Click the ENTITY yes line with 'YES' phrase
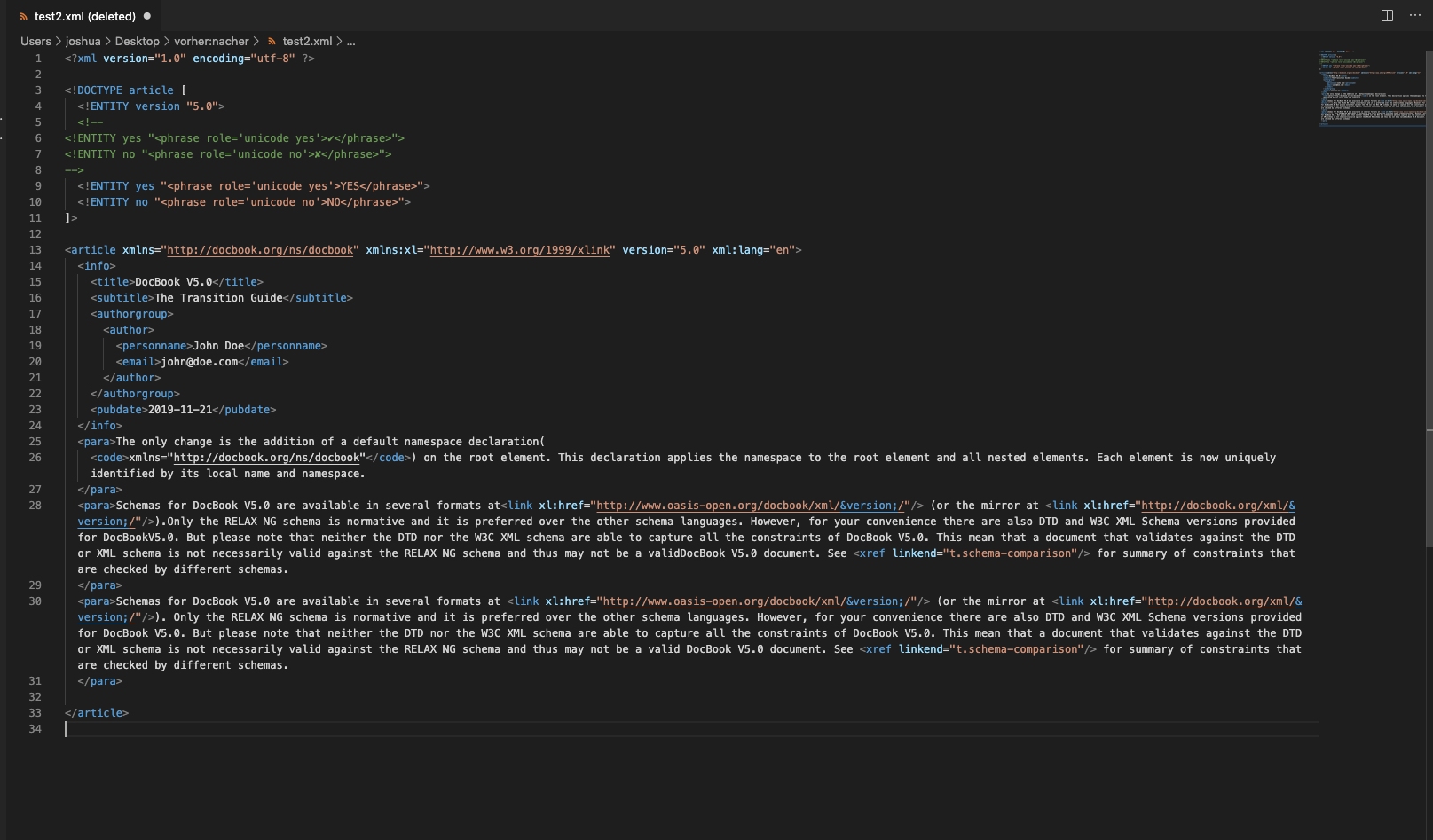 pos(254,186)
